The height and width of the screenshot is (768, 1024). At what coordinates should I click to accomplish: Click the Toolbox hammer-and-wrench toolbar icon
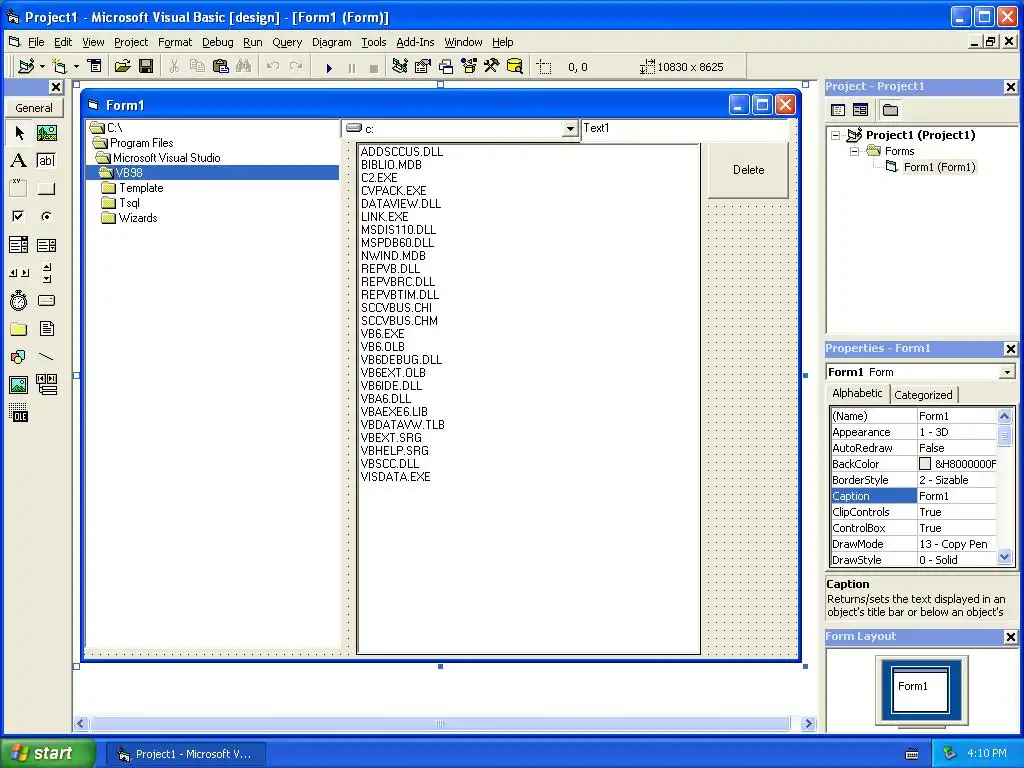point(492,67)
